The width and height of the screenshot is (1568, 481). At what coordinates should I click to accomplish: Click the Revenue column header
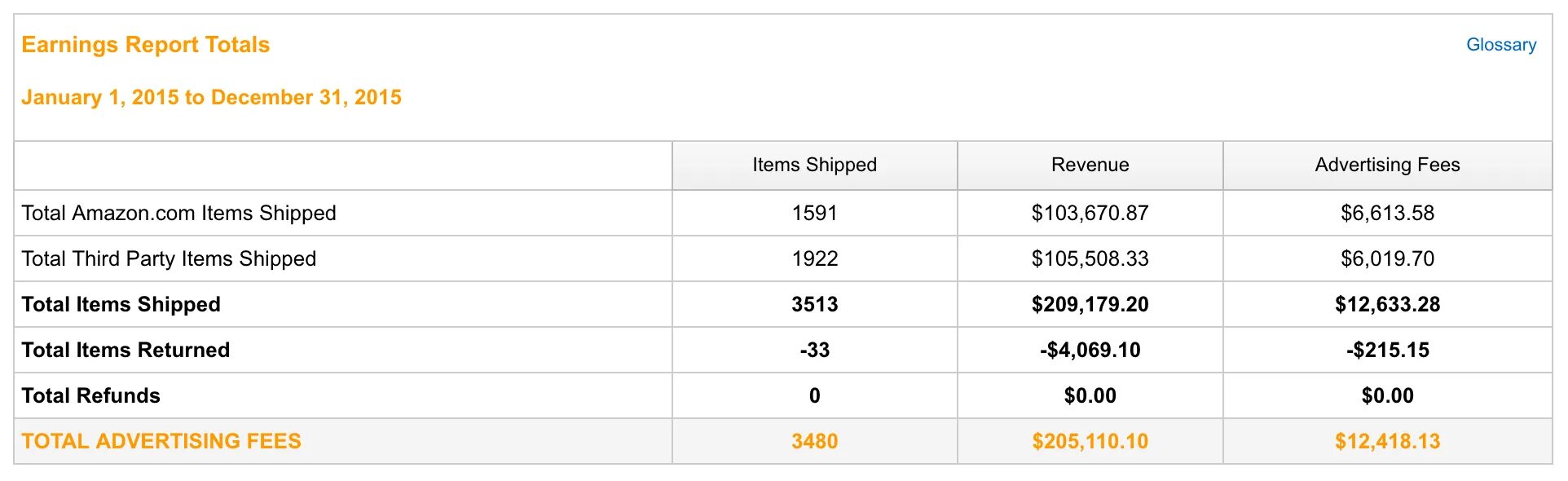tap(1090, 165)
